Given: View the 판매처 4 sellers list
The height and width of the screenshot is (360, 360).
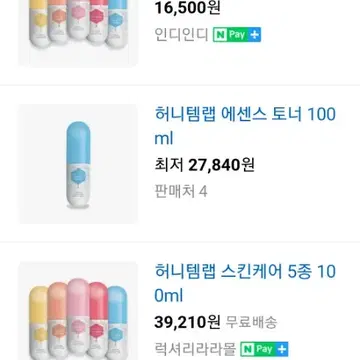Looking at the screenshot, I should [181, 192].
